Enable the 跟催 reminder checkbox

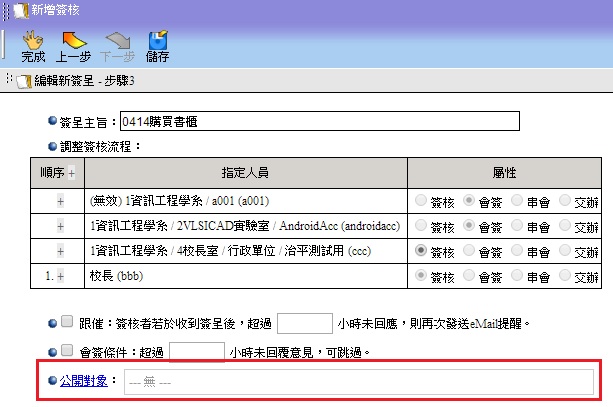click(67, 322)
